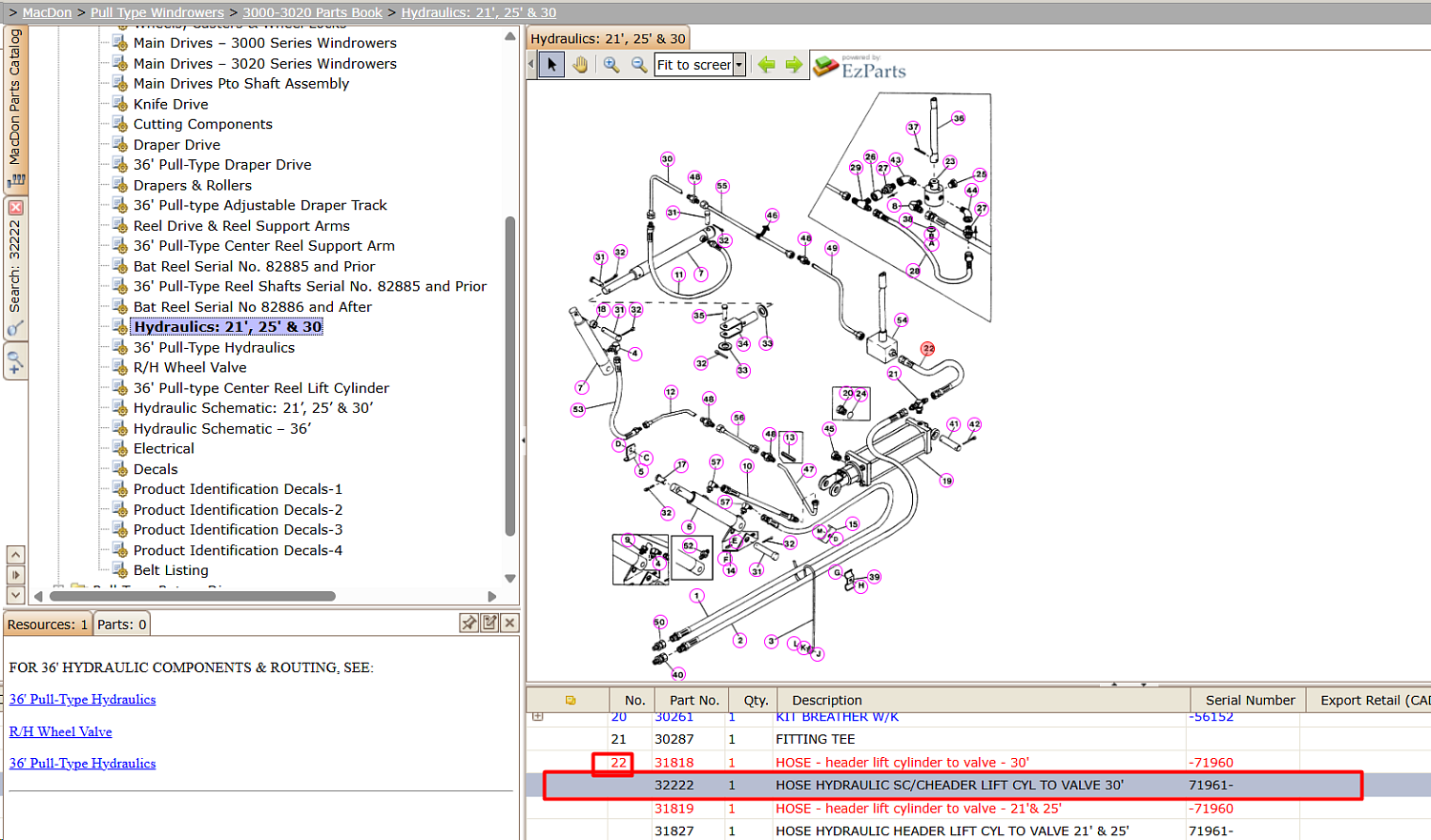Screen dimensions: 1431x840
Task: Click the Electrical page icon
Action: (x=120, y=448)
